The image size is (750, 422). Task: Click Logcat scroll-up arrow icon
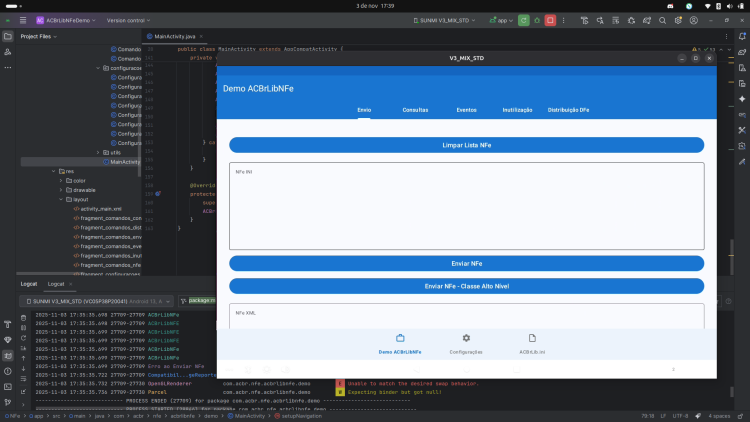(23, 358)
